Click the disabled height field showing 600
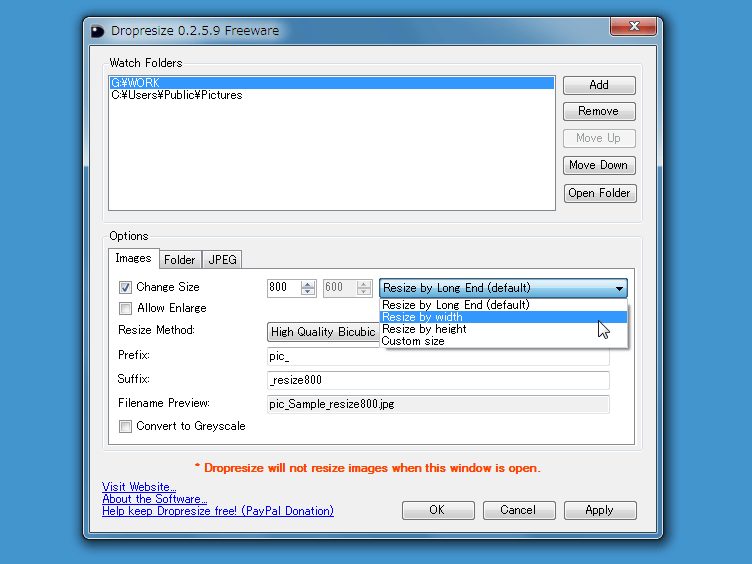Image resolution: width=752 pixels, height=564 pixels. tap(340, 288)
